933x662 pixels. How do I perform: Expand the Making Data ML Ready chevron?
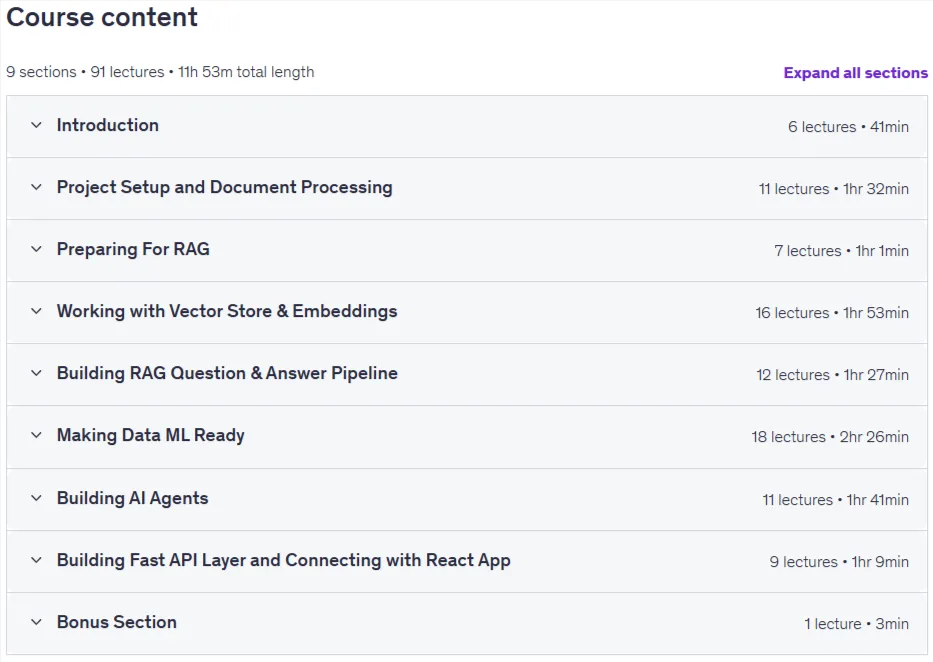pos(36,435)
